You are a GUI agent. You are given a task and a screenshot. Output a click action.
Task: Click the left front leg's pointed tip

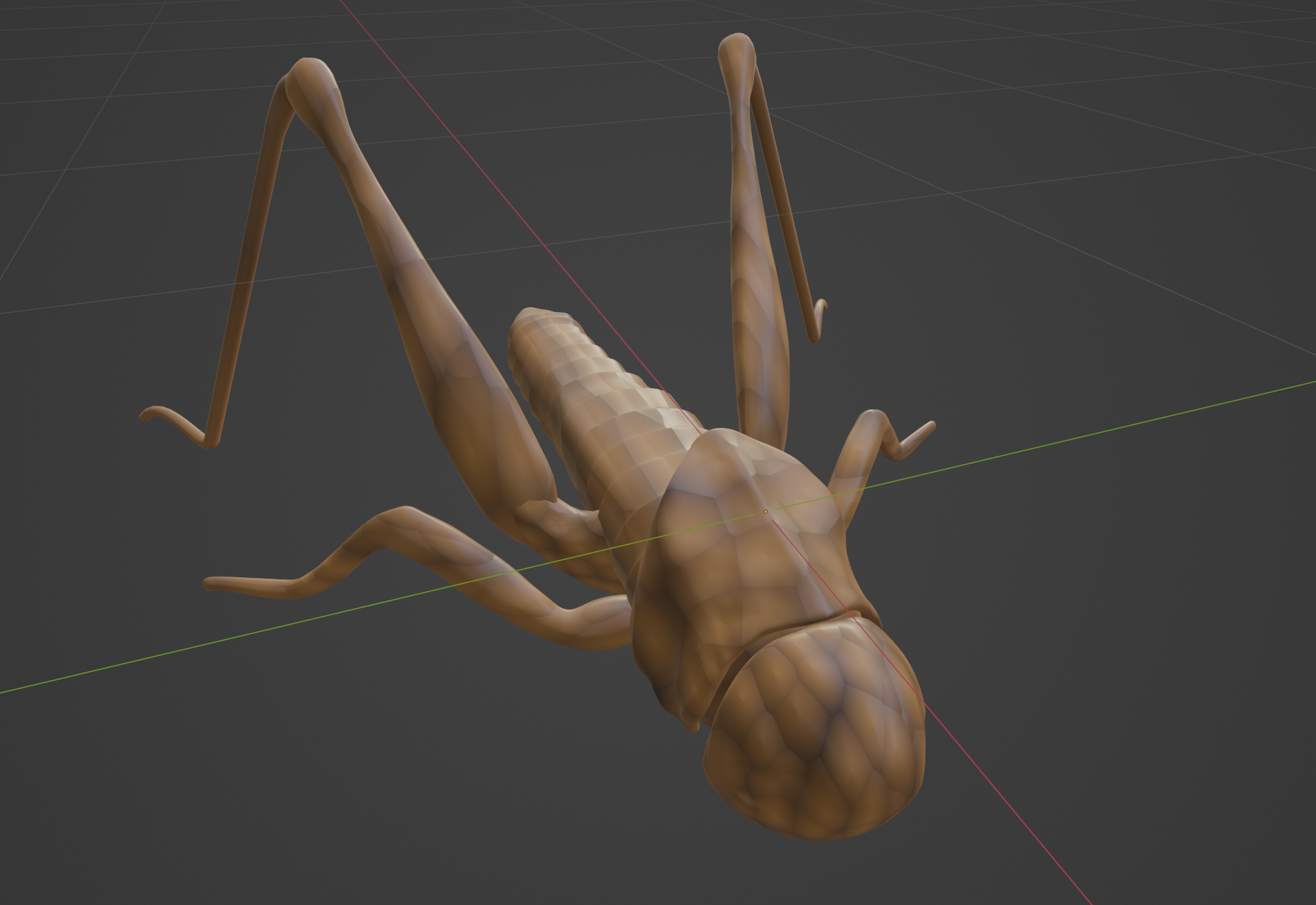(x=210, y=583)
